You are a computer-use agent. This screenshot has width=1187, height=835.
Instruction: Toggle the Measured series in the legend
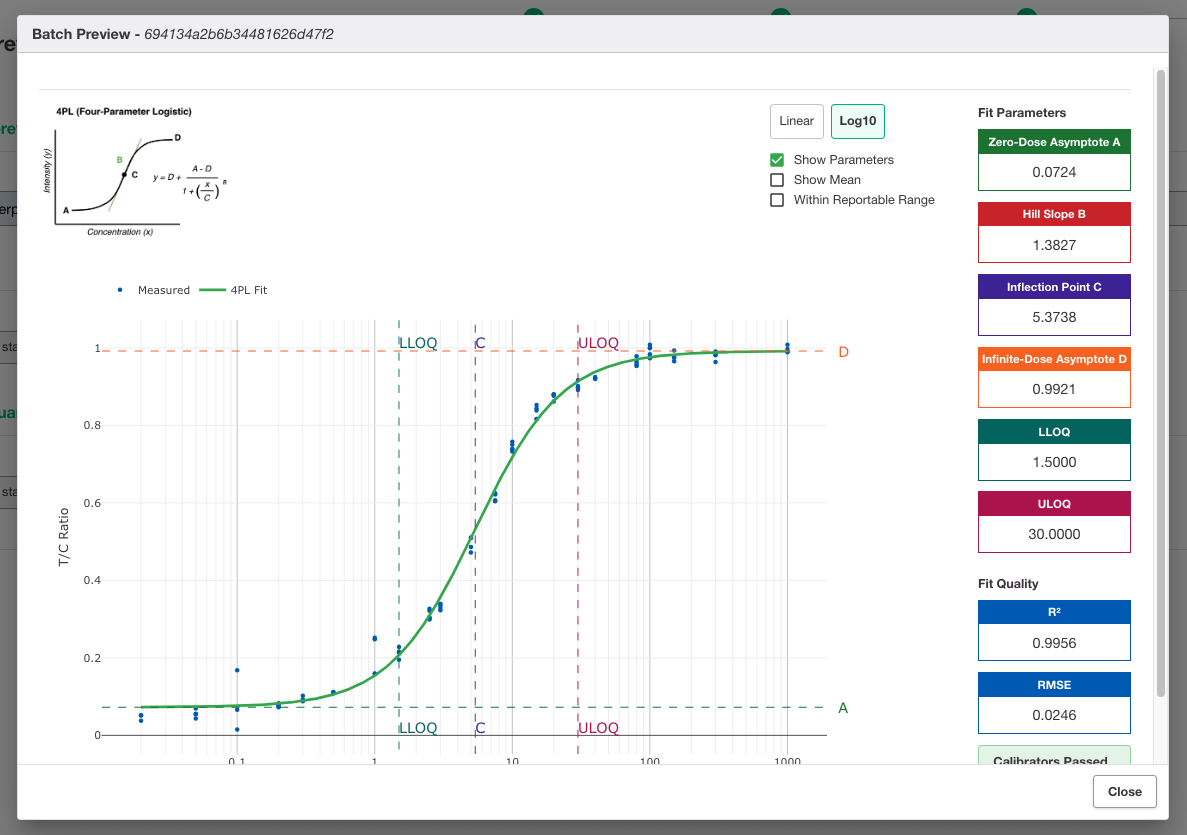pos(154,290)
